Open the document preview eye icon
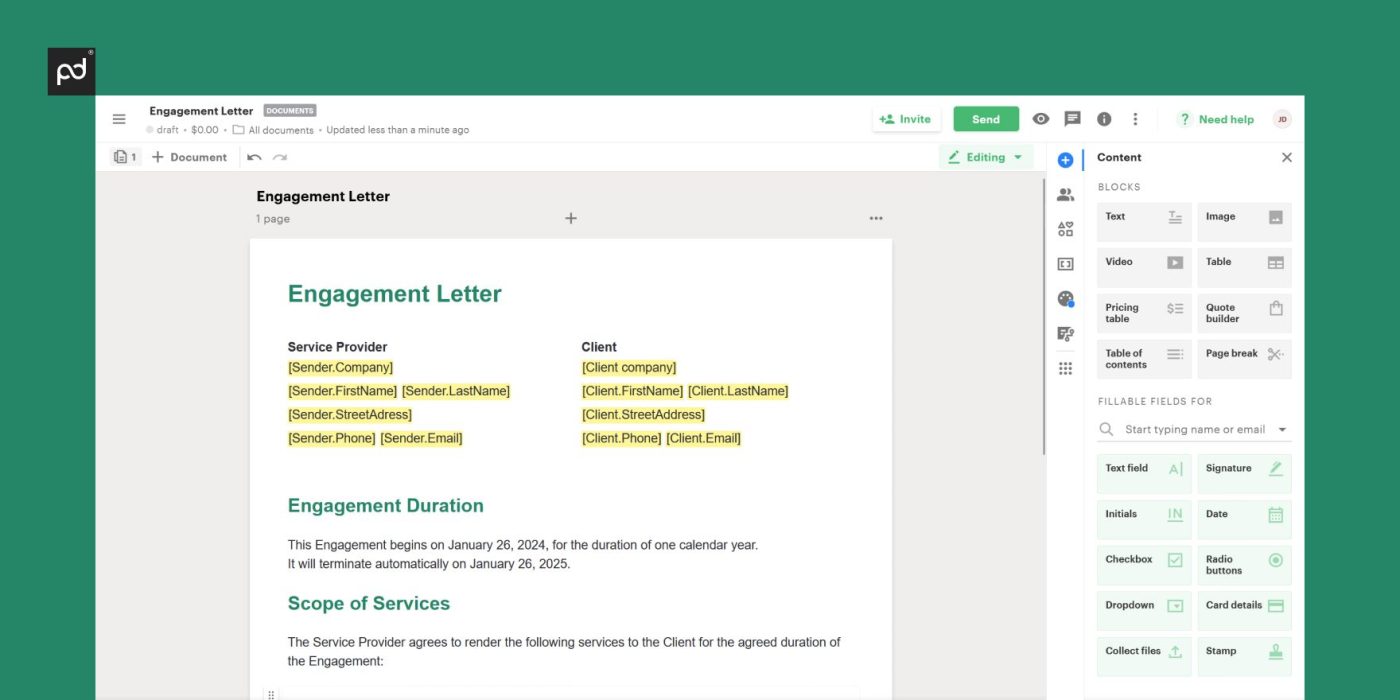The width and height of the screenshot is (1400, 700). coord(1040,118)
